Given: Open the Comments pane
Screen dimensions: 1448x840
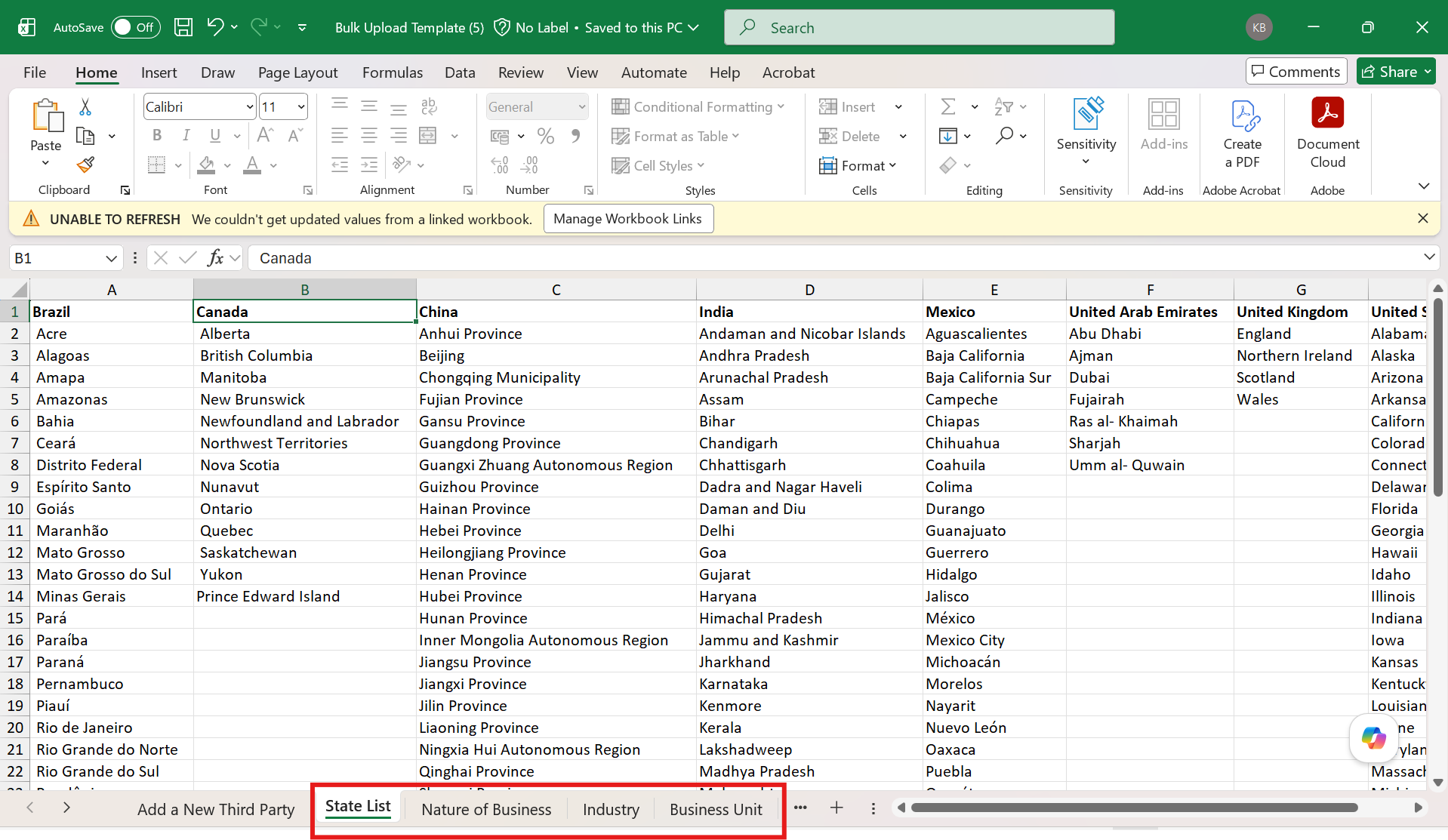Looking at the screenshot, I should 1296,72.
